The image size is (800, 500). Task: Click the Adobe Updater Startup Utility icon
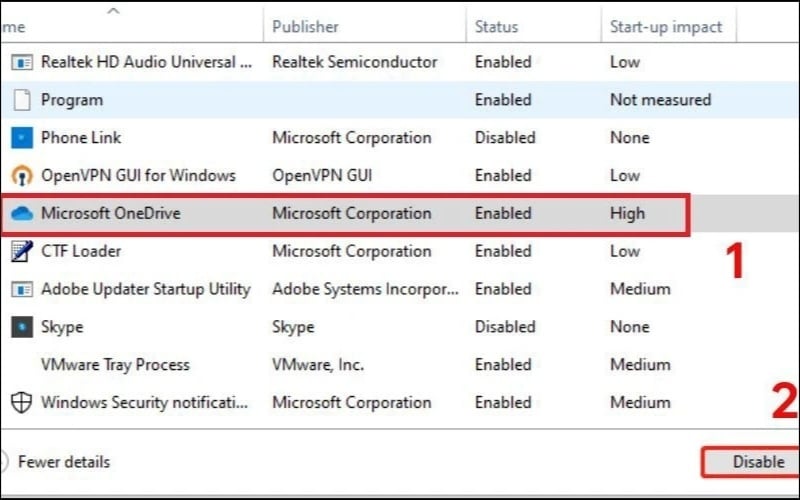pos(21,289)
